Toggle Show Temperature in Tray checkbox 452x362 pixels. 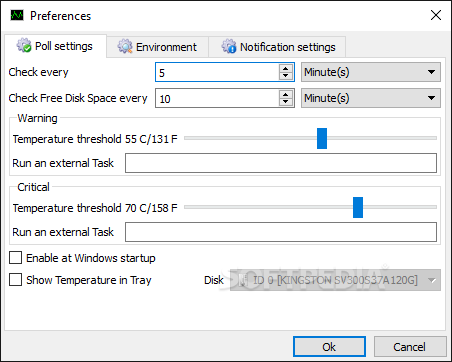(x=16, y=280)
